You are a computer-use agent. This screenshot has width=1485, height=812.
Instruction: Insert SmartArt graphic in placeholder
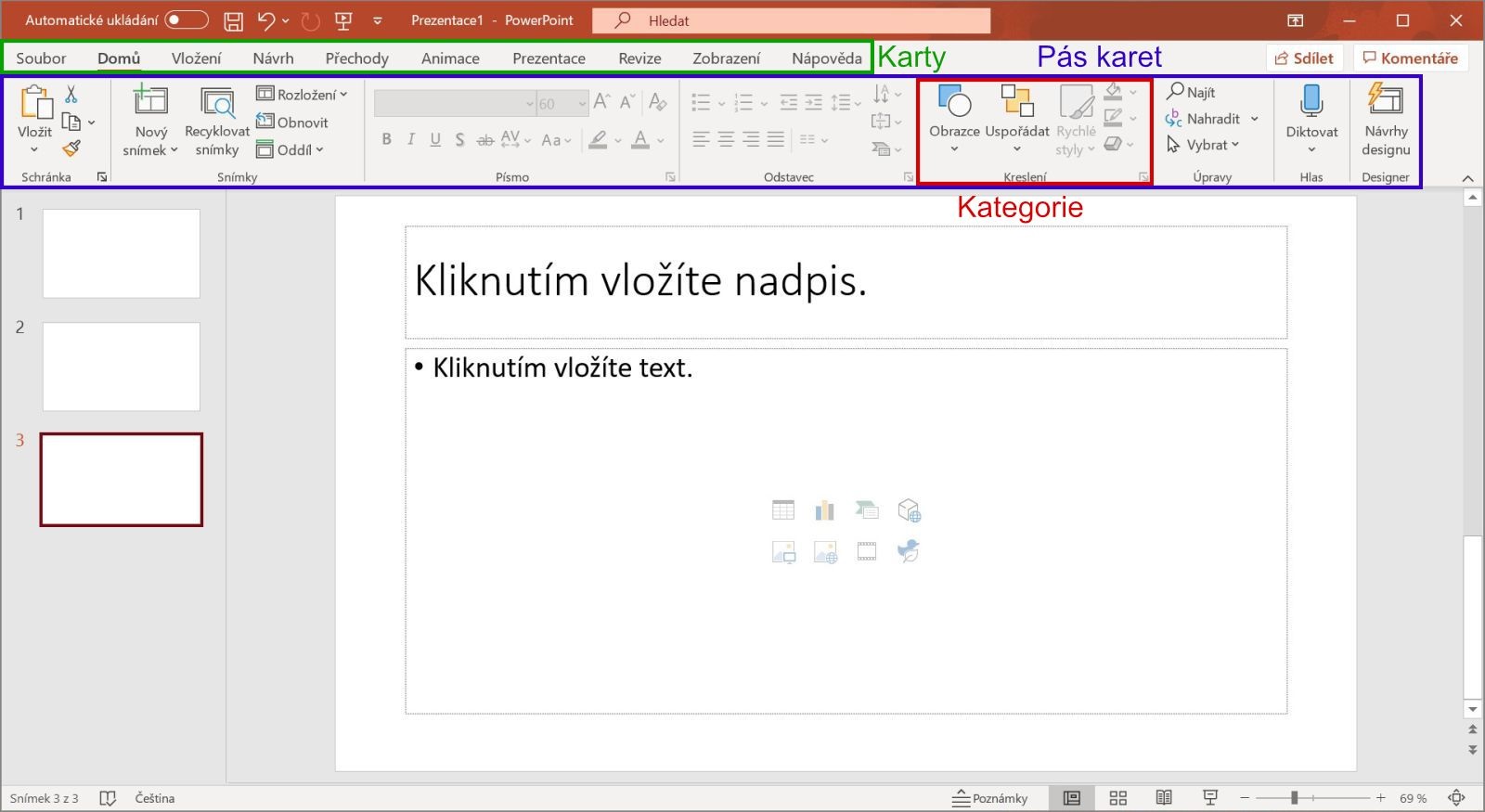[866, 509]
